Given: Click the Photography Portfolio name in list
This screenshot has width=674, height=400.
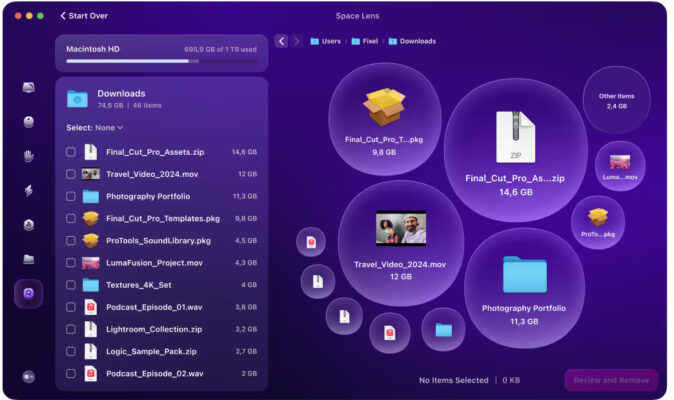Looking at the screenshot, I should click(148, 196).
